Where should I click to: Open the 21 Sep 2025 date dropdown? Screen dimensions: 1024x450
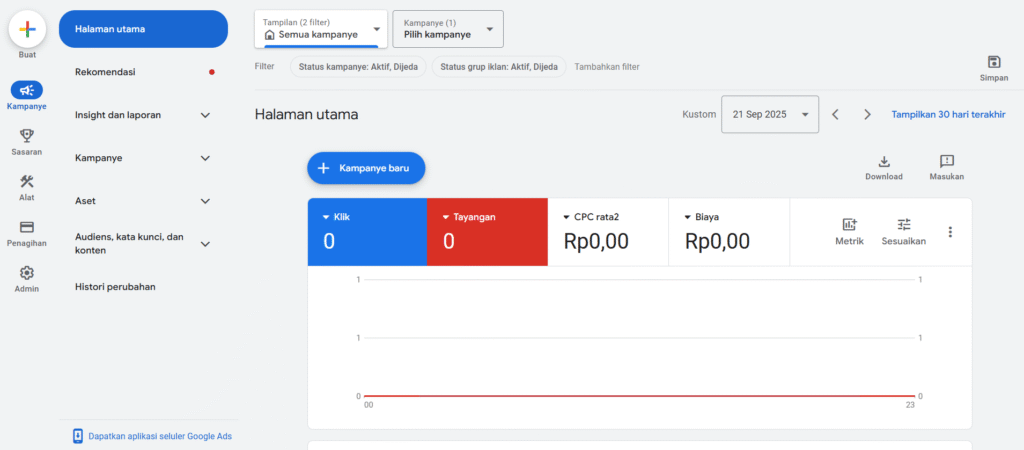click(x=771, y=114)
